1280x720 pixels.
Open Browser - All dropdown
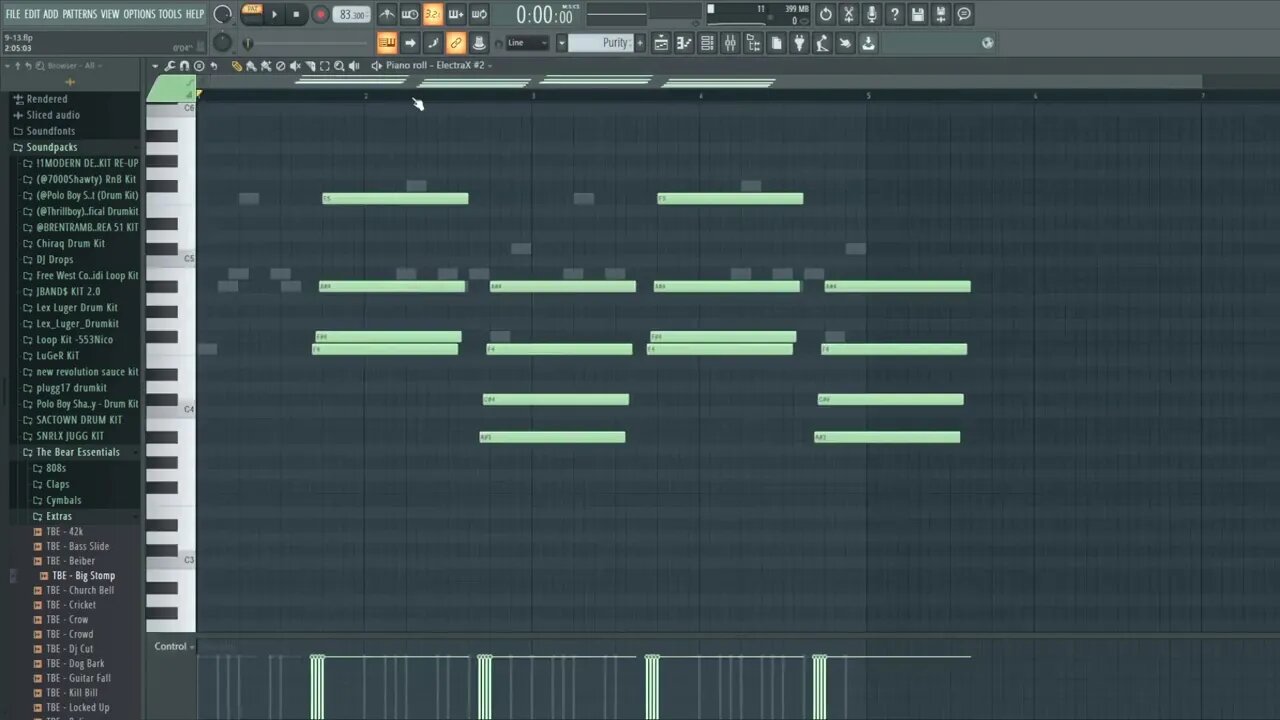pos(75,66)
